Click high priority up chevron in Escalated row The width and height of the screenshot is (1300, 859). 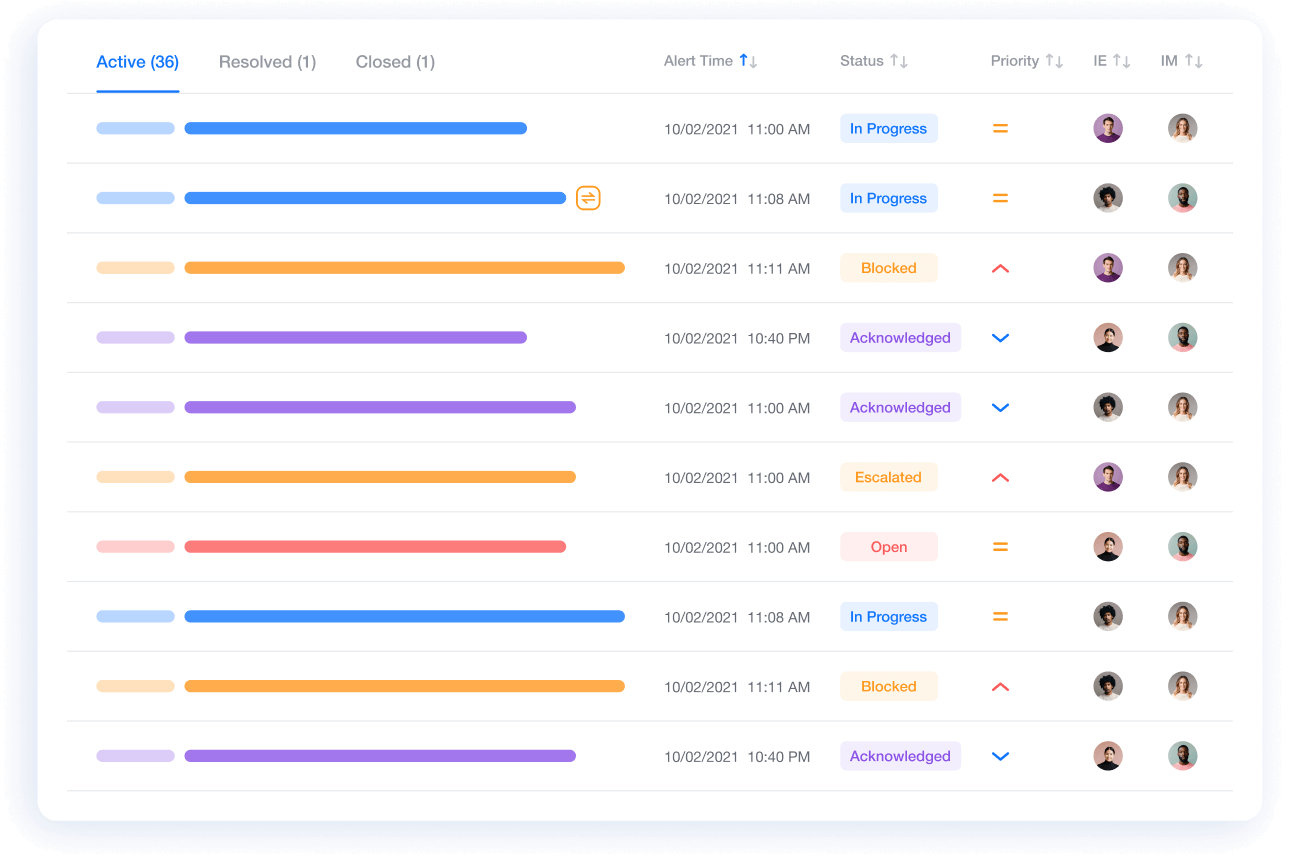click(1000, 478)
